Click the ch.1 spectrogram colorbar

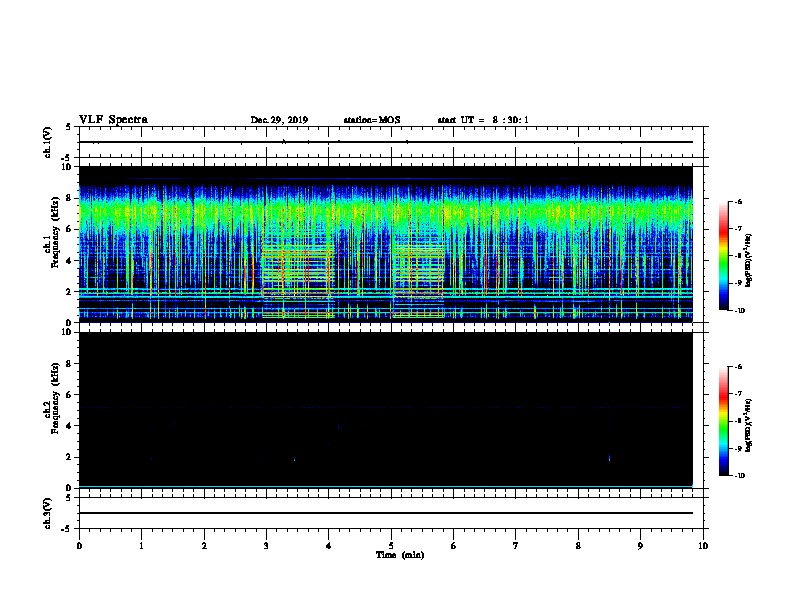724,256
